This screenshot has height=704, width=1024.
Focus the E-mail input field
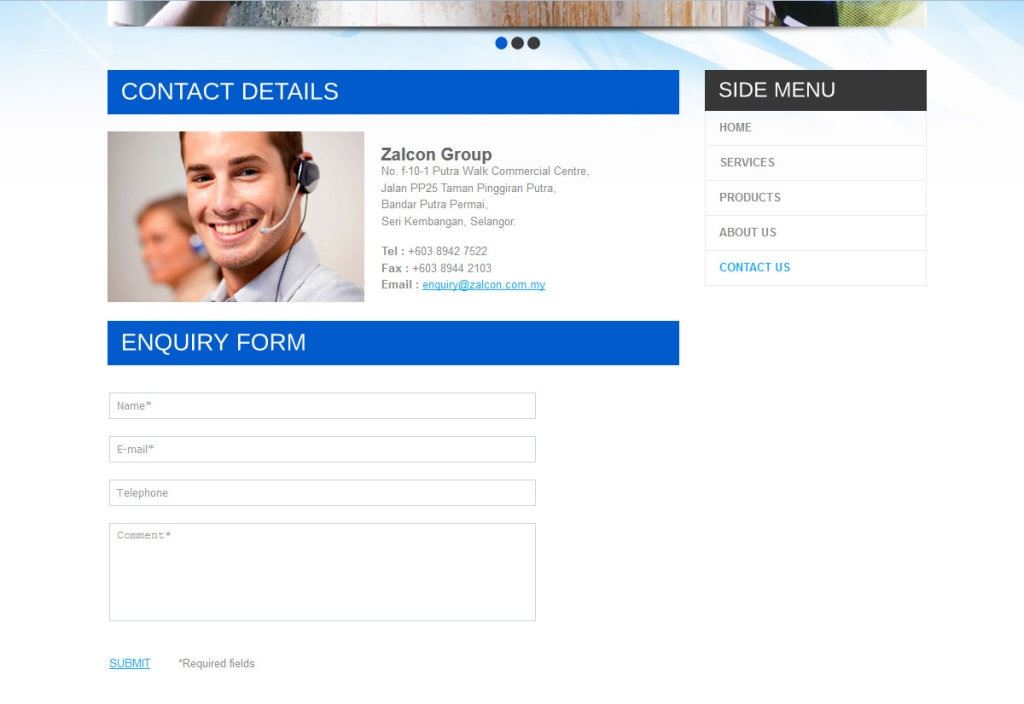click(322, 449)
